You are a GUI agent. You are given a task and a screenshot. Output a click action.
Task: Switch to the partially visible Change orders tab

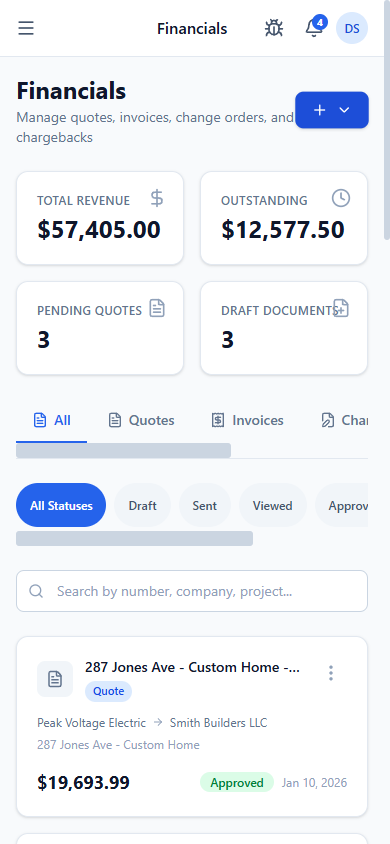tap(344, 420)
